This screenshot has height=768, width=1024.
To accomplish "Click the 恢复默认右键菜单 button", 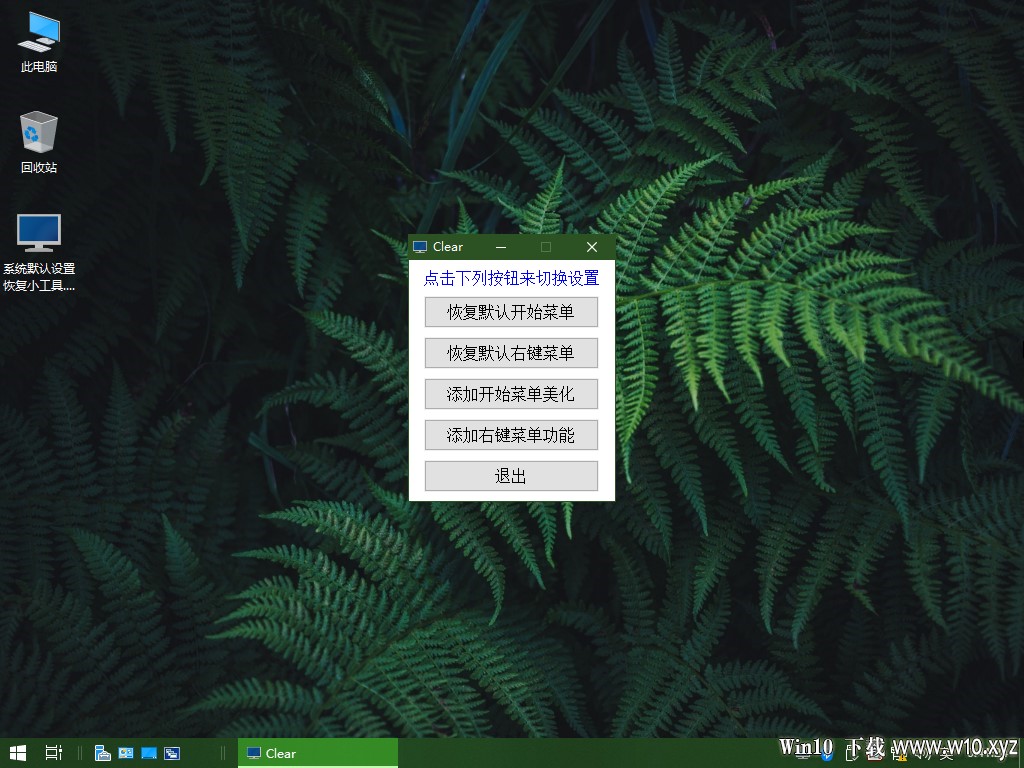I will pyautogui.click(x=511, y=353).
